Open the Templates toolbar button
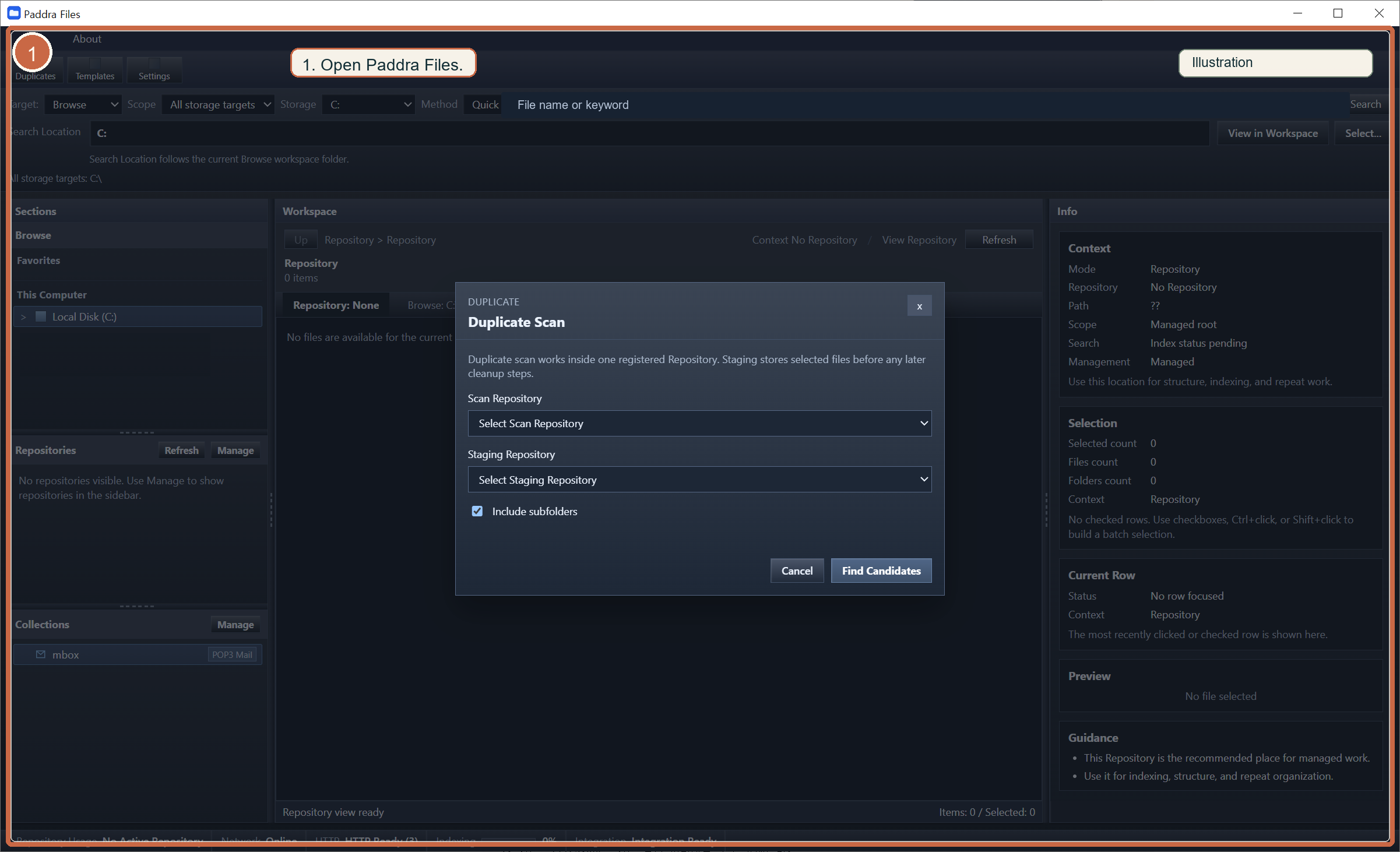The height and width of the screenshot is (852, 1400). click(x=95, y=70)
